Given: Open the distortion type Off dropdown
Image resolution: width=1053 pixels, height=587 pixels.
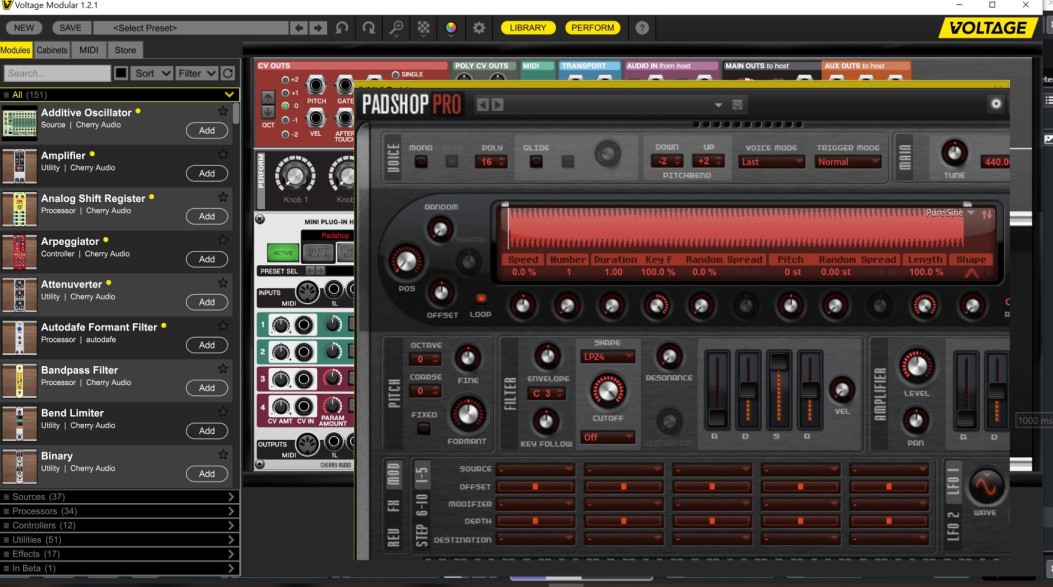Looking at the screenshot, I should pos(607,437).
